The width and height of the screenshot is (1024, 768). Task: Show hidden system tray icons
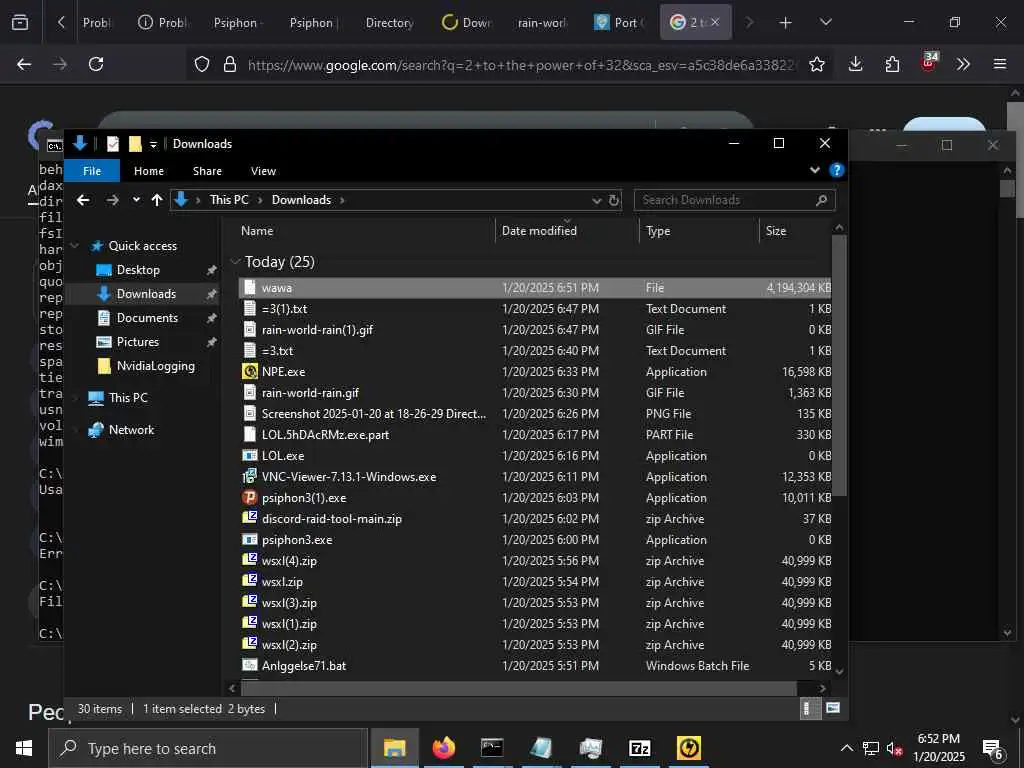tap(846, 748)
